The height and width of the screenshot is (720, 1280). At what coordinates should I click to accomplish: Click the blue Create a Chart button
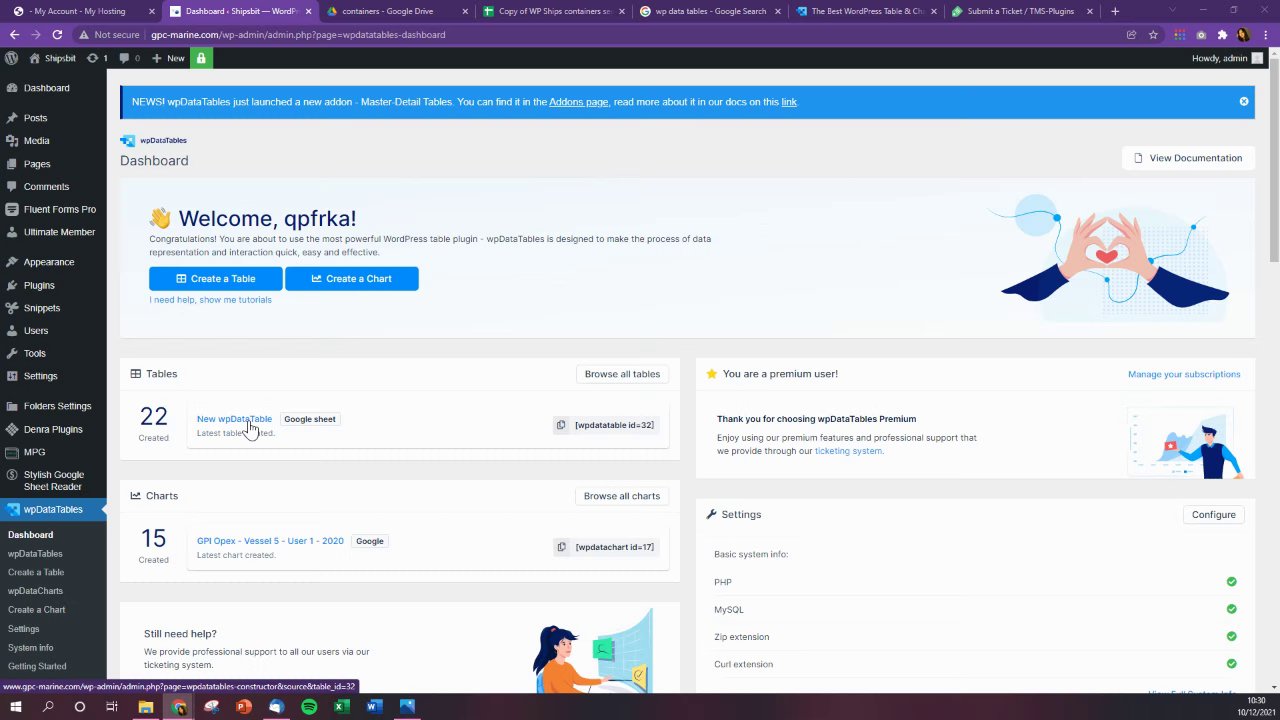[x=352, y=278]
